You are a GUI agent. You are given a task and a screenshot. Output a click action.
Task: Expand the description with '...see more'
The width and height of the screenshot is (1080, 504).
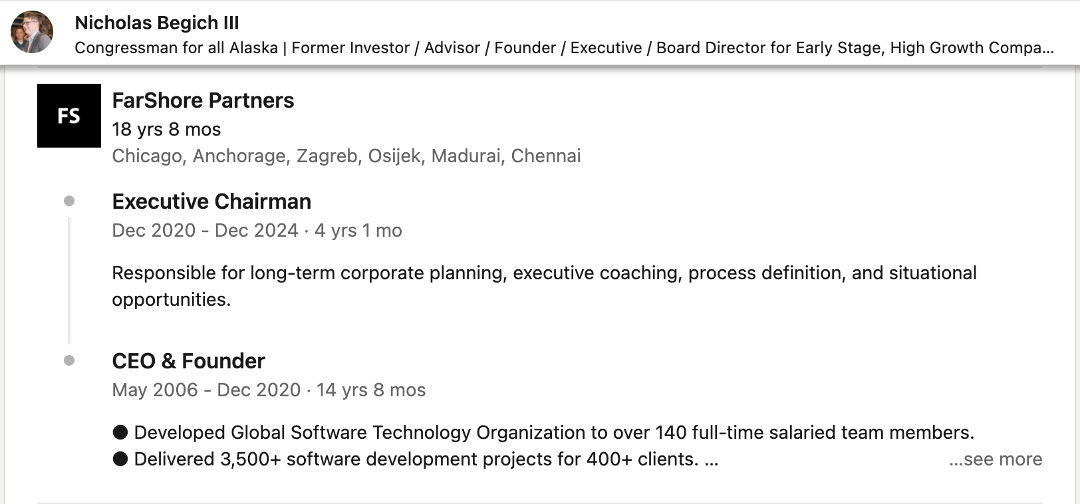coord(995,459)
